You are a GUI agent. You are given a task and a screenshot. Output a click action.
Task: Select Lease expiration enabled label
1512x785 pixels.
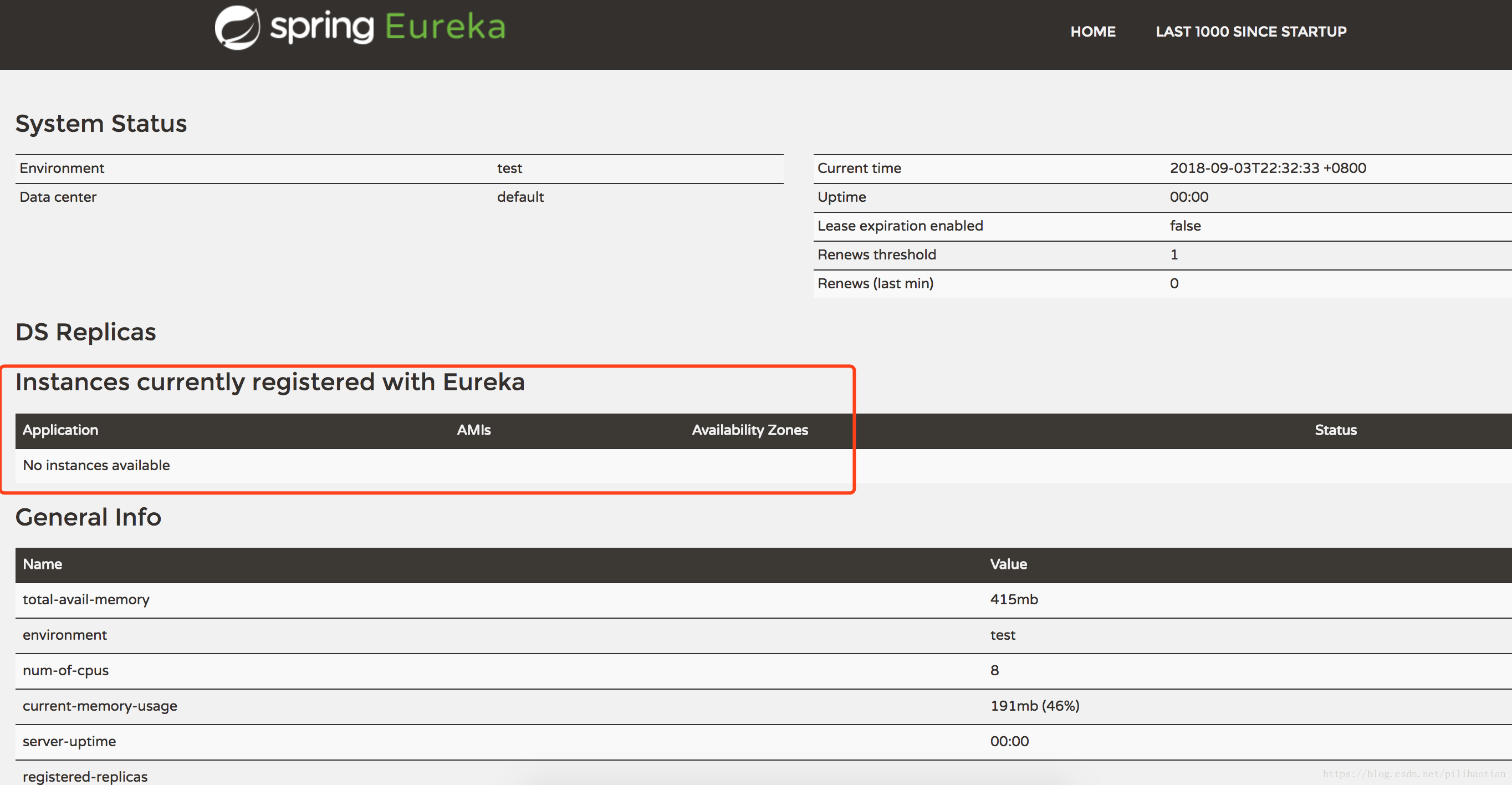click(900, 226)
